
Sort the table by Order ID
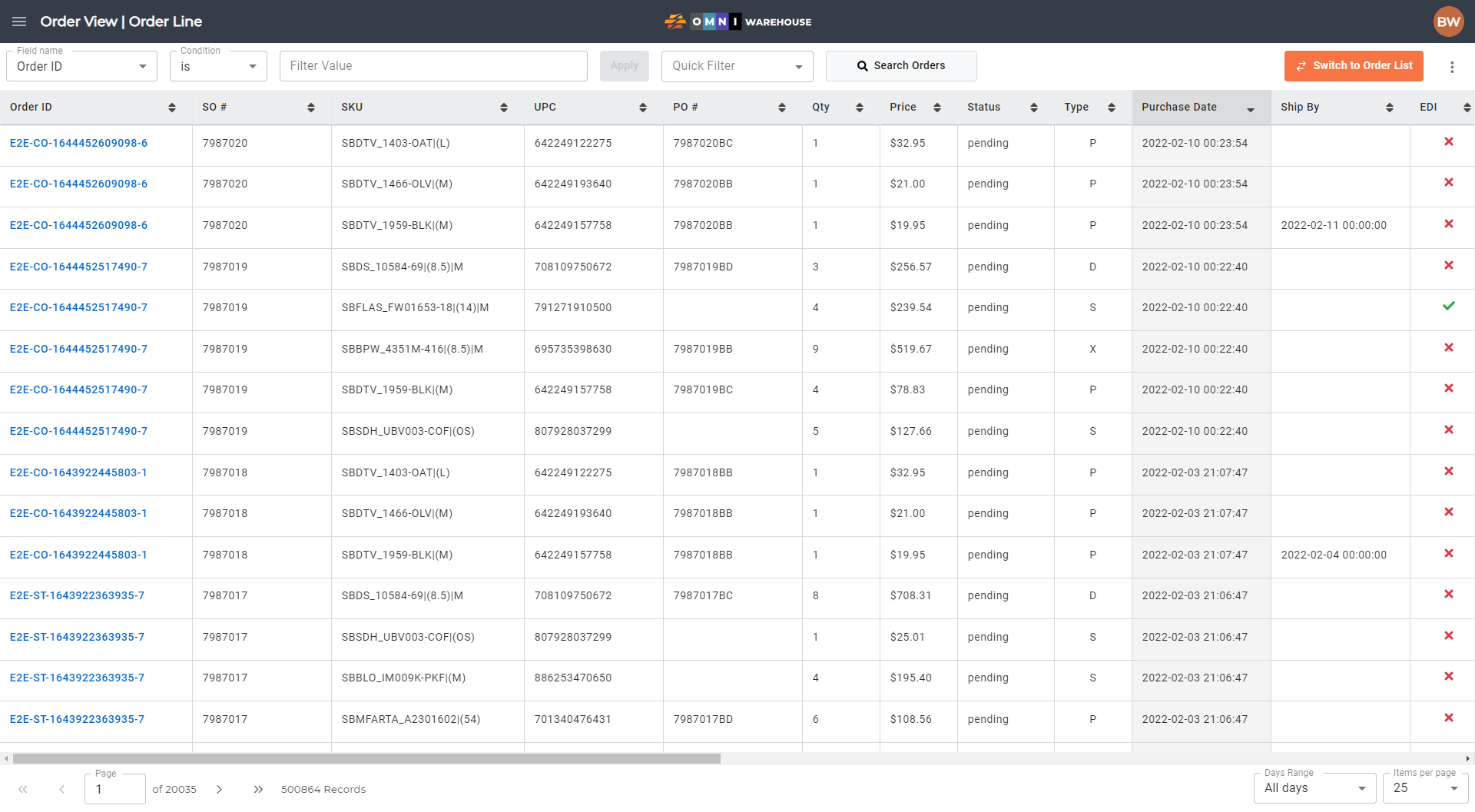click(x=171, y=108)
